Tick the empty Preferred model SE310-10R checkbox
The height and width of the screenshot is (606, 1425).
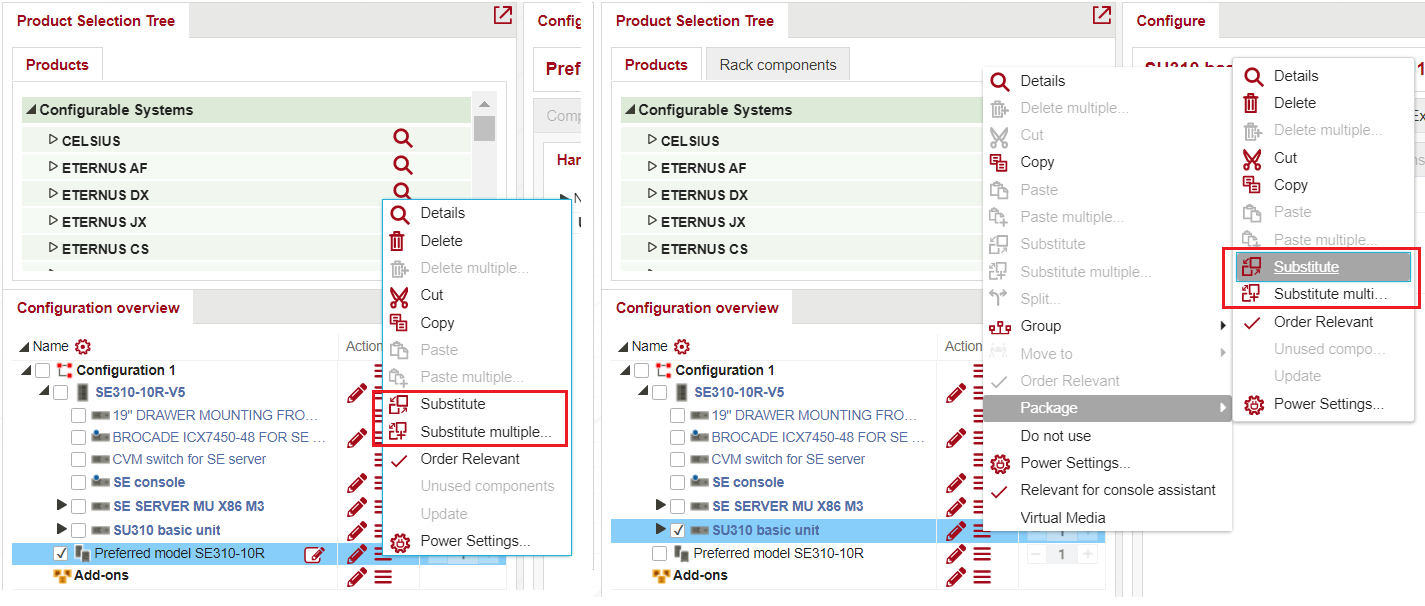coord(659,553)
